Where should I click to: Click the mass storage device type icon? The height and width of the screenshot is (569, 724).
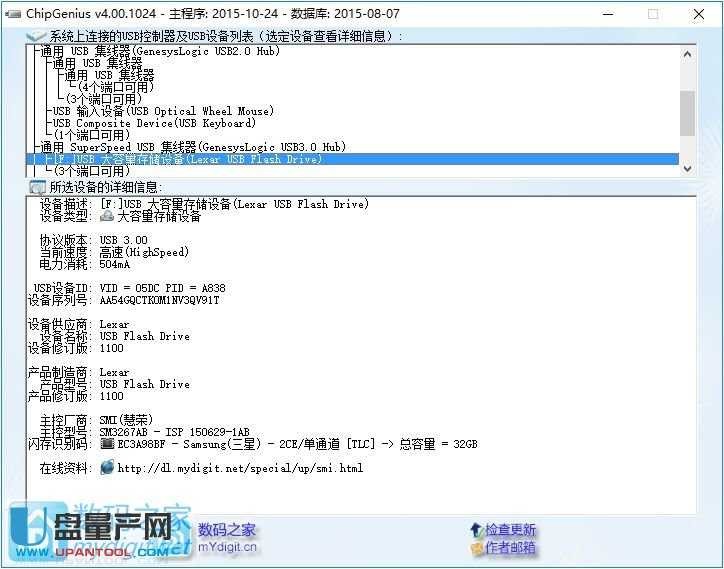pos(107,216)
